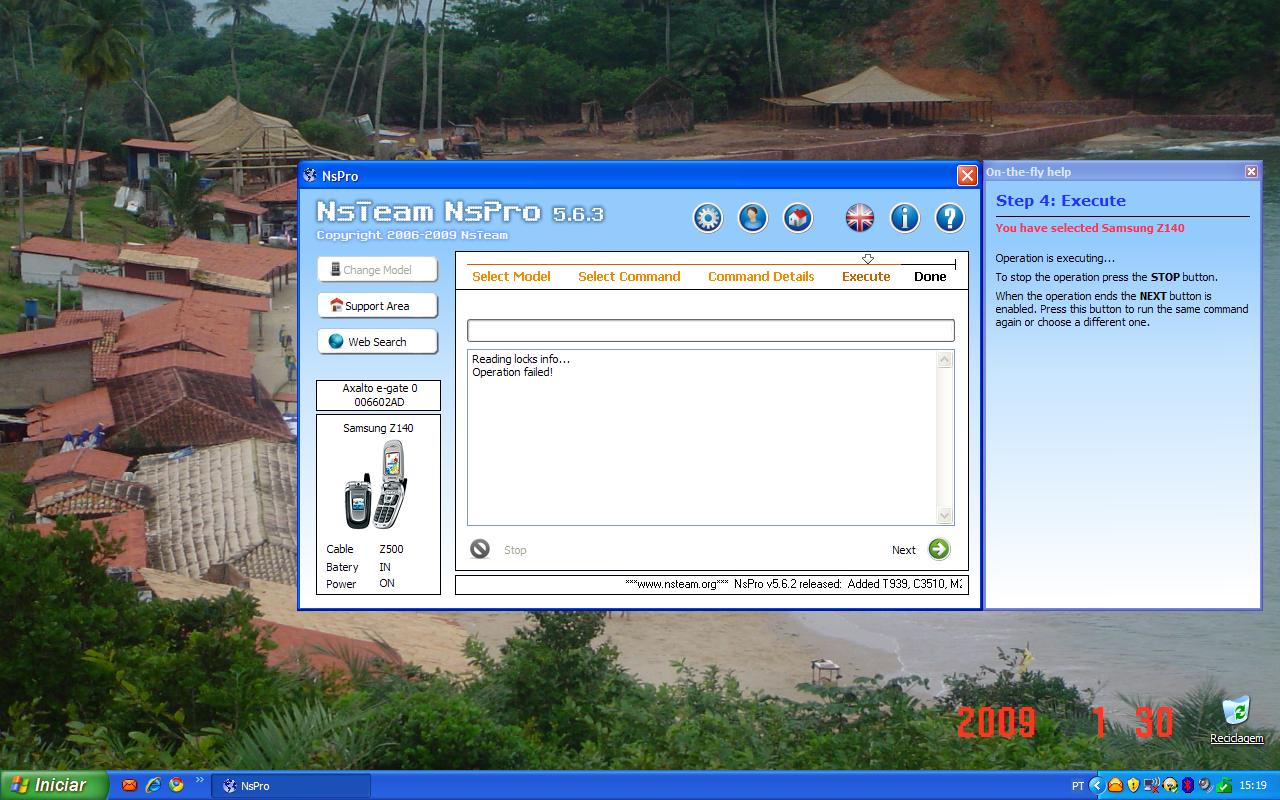
Task: Click the green check flag tray icon
Action: click(x=1224, y=786)
